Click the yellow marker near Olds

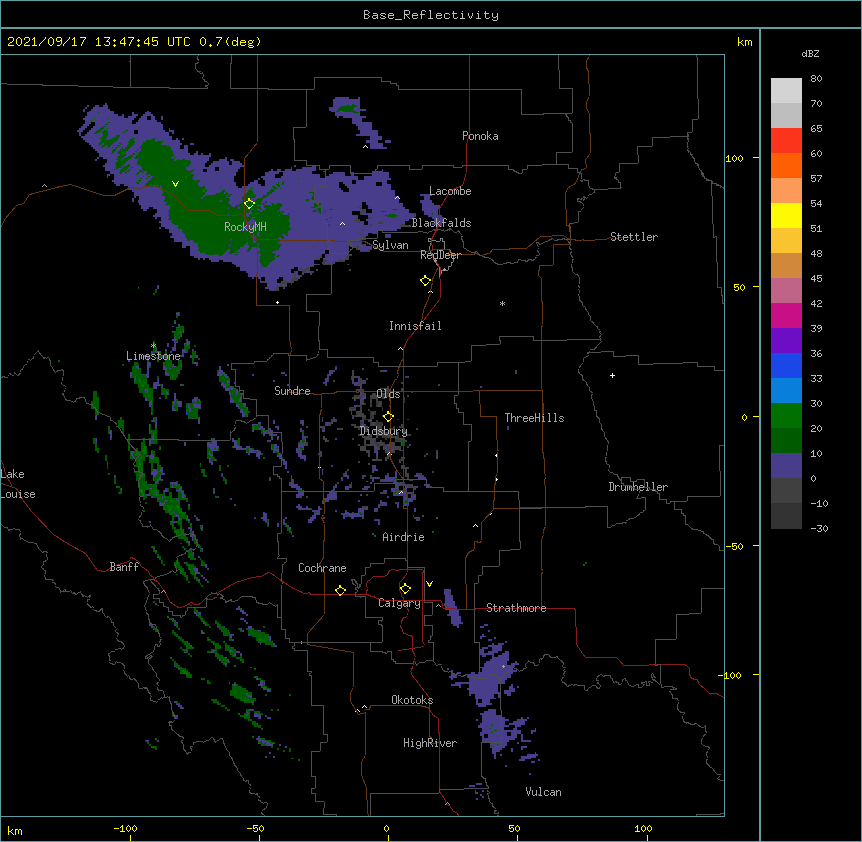click(388, 416)
